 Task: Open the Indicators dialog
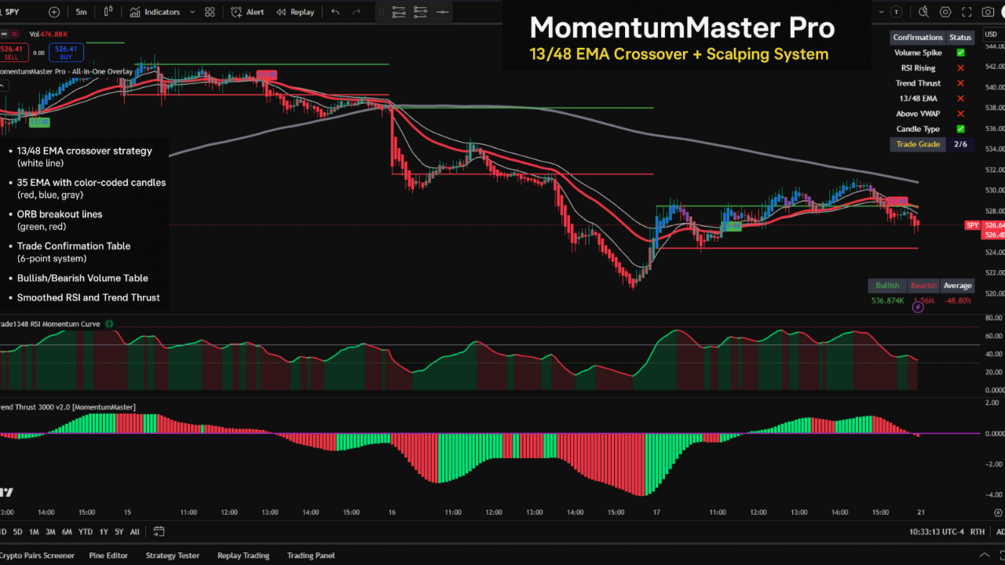(155, 12)
